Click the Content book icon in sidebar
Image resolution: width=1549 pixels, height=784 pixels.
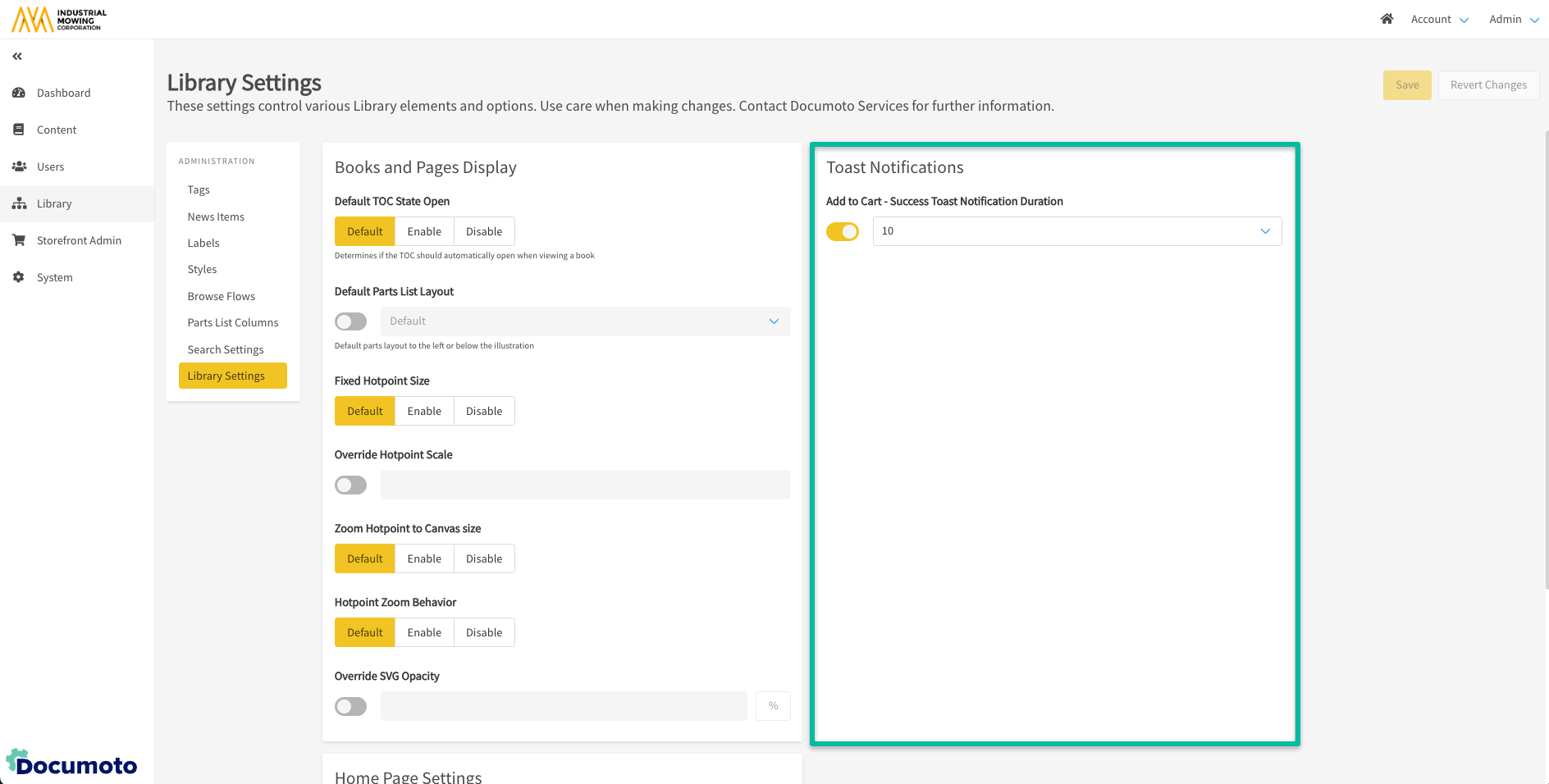19,130
